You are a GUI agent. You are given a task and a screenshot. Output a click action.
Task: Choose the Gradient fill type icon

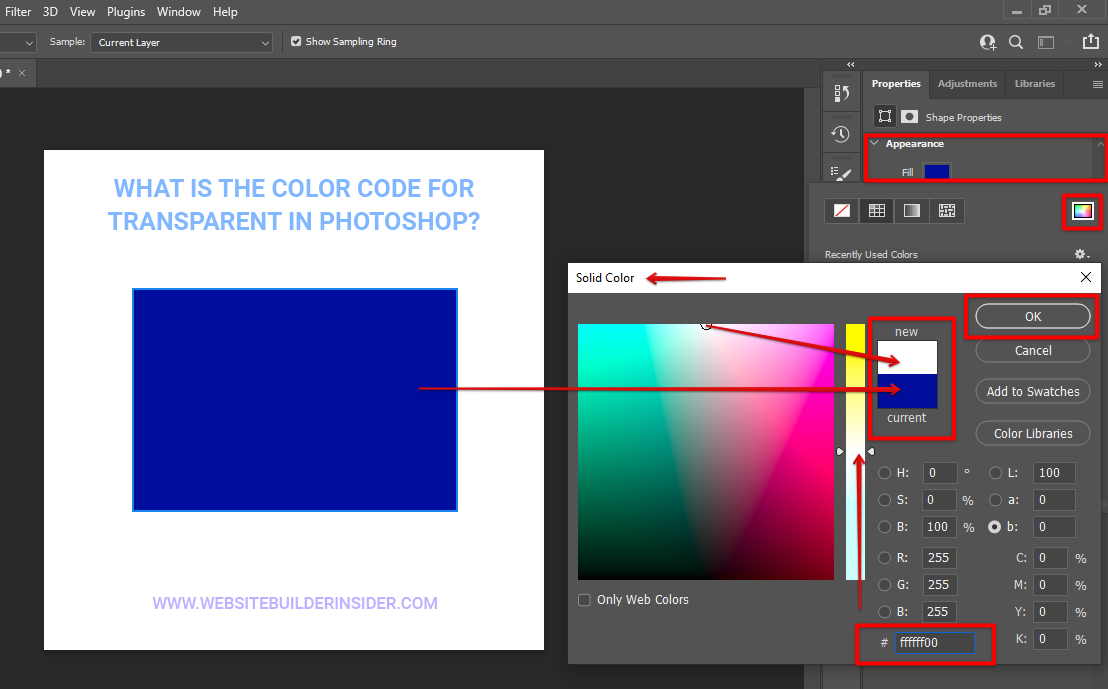(x=911, y=211)
